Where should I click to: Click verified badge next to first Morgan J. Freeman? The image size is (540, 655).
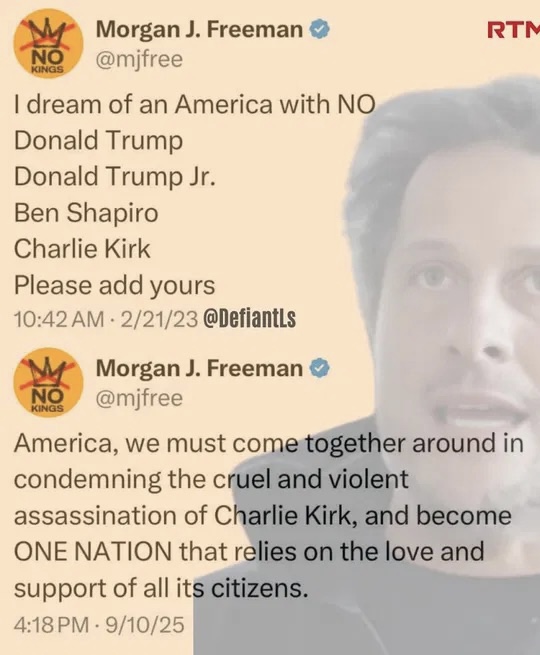pos(320,30)
